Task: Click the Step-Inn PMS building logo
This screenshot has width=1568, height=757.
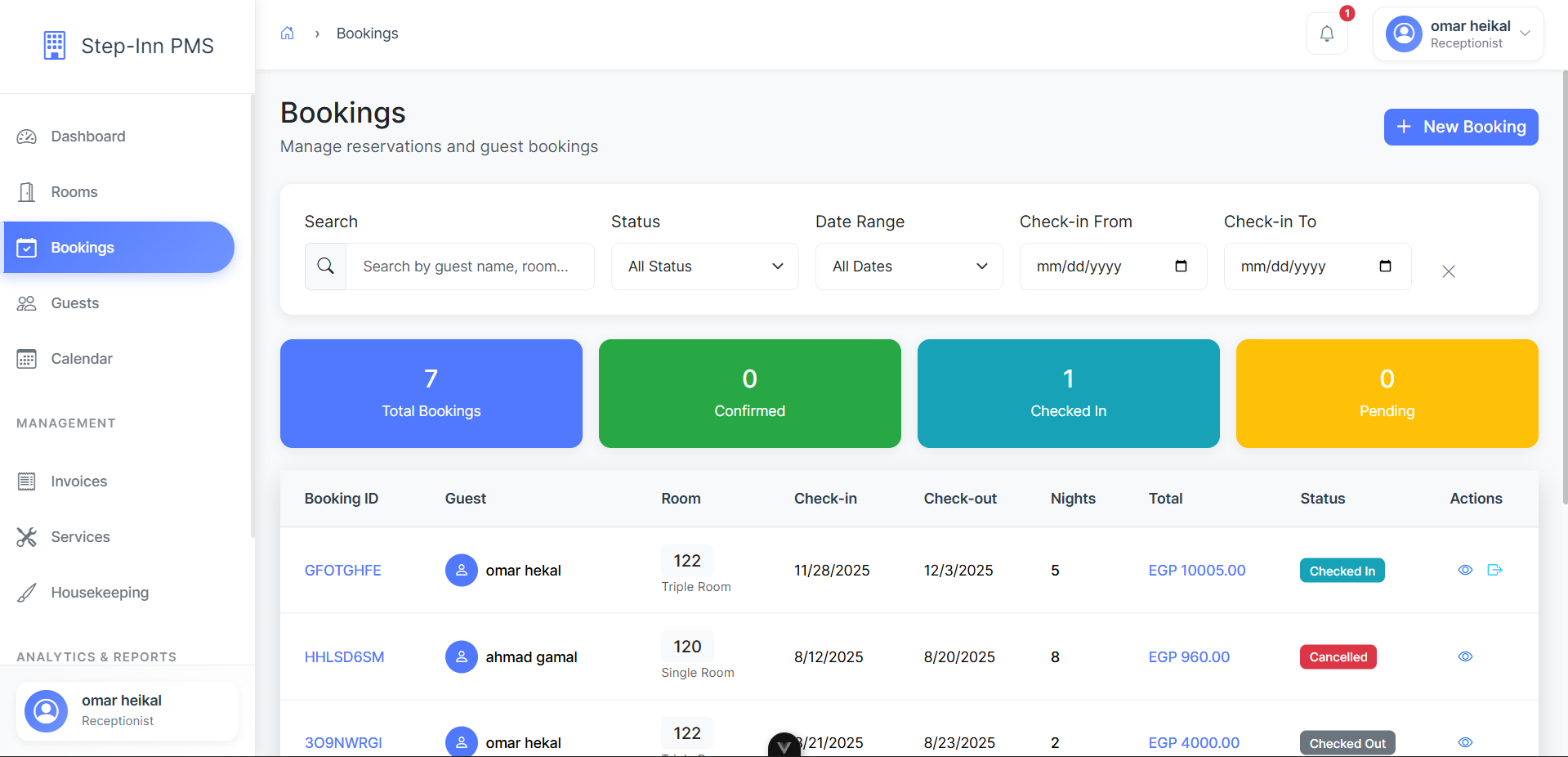Action: point(55,46)
